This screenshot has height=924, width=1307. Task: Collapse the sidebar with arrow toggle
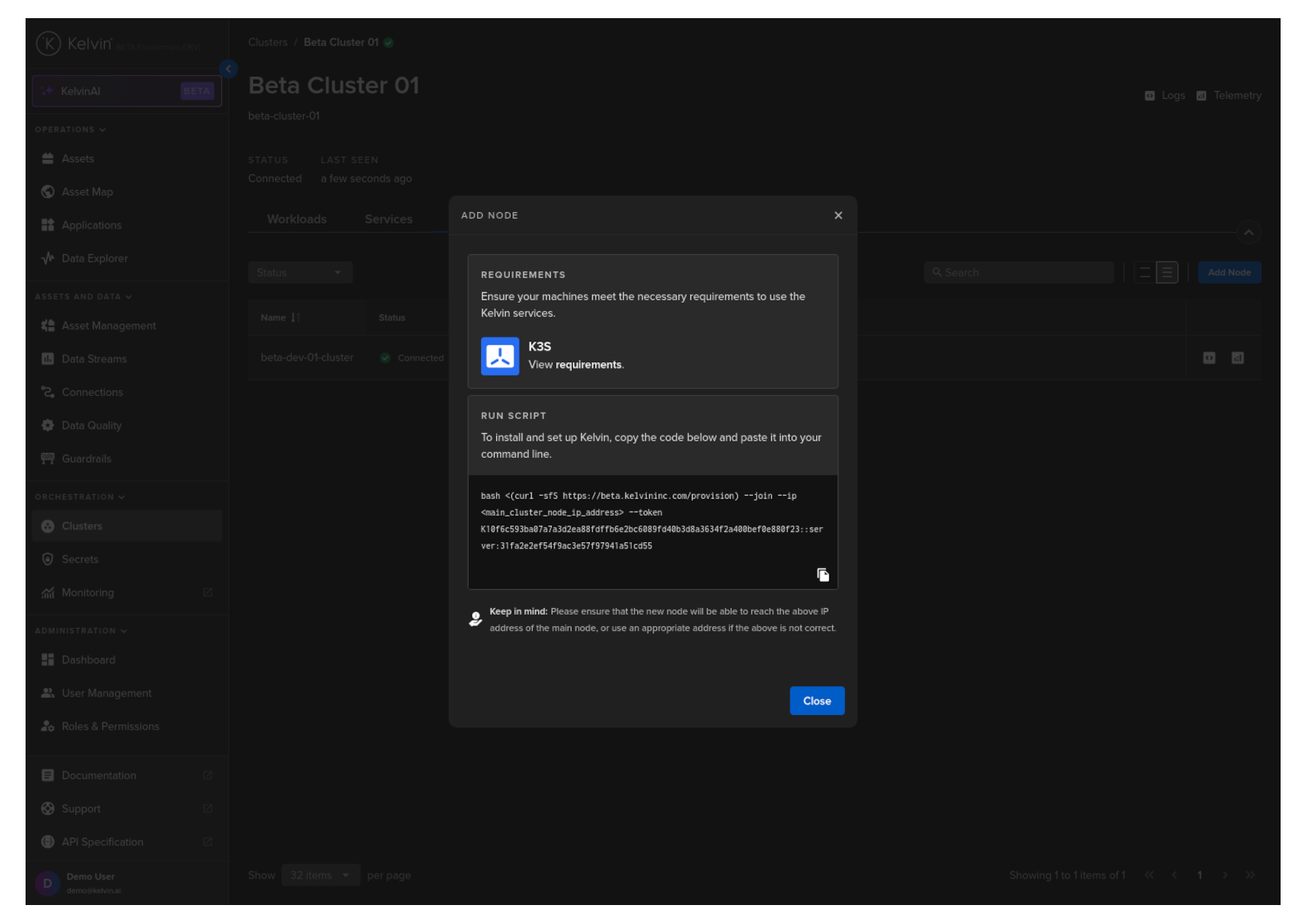(229, 69)
